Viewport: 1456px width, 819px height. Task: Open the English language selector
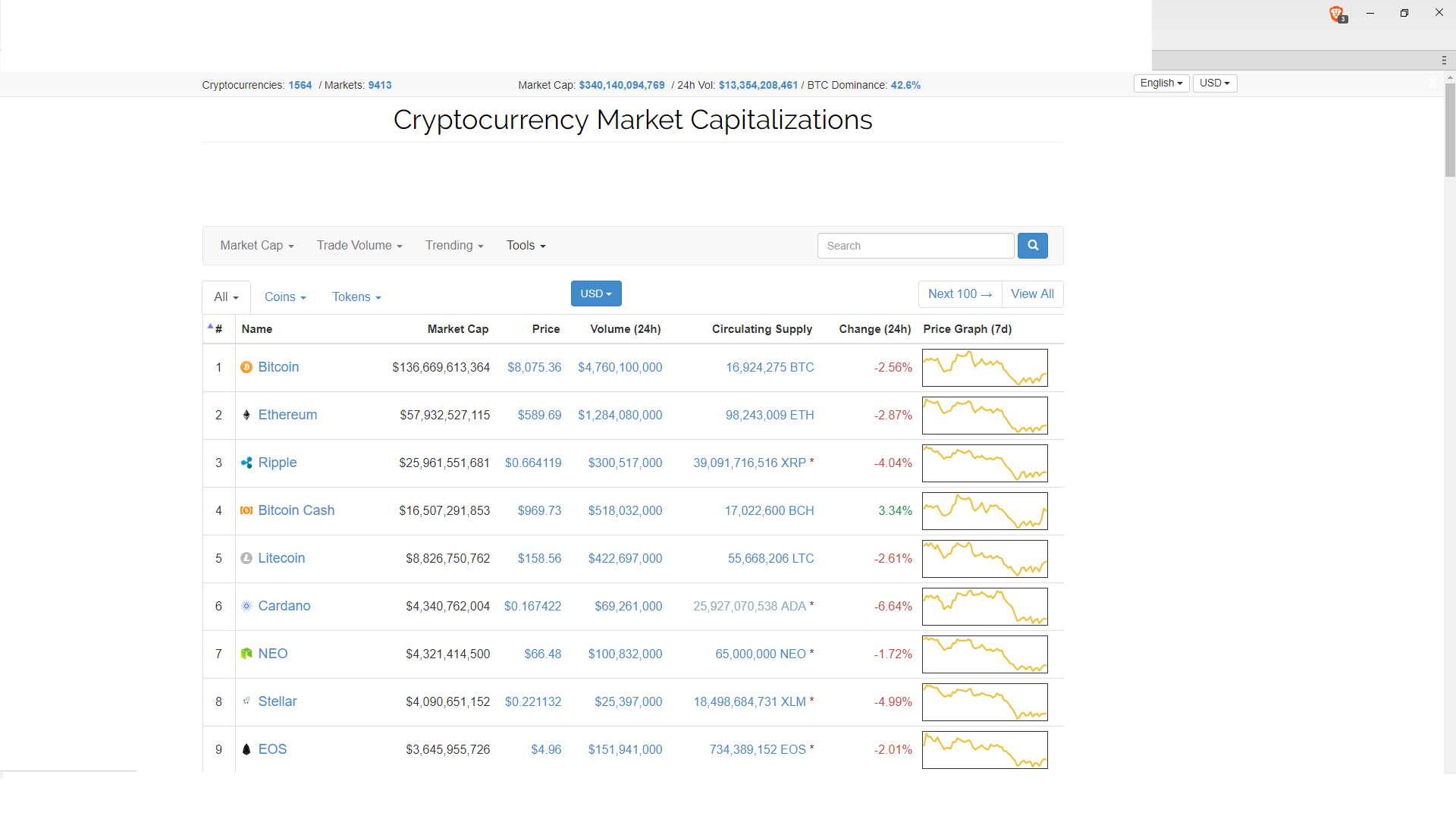tap(1161, 83)
